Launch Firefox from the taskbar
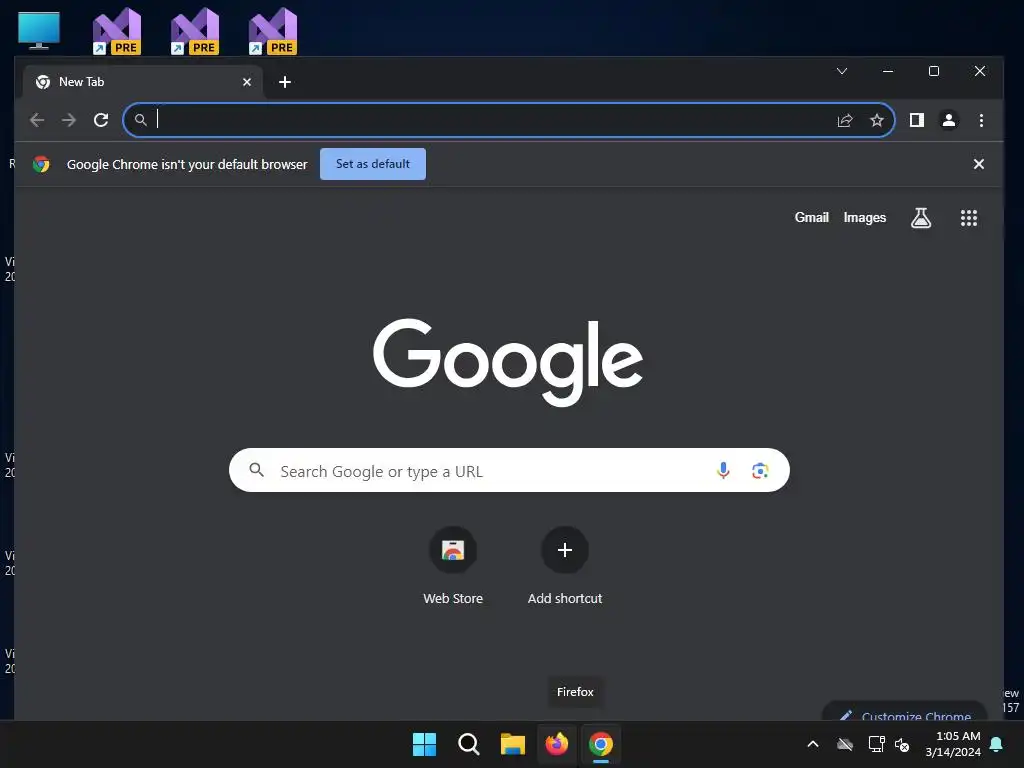Screen dimensions: 1024x768 [x=556, y=744]
